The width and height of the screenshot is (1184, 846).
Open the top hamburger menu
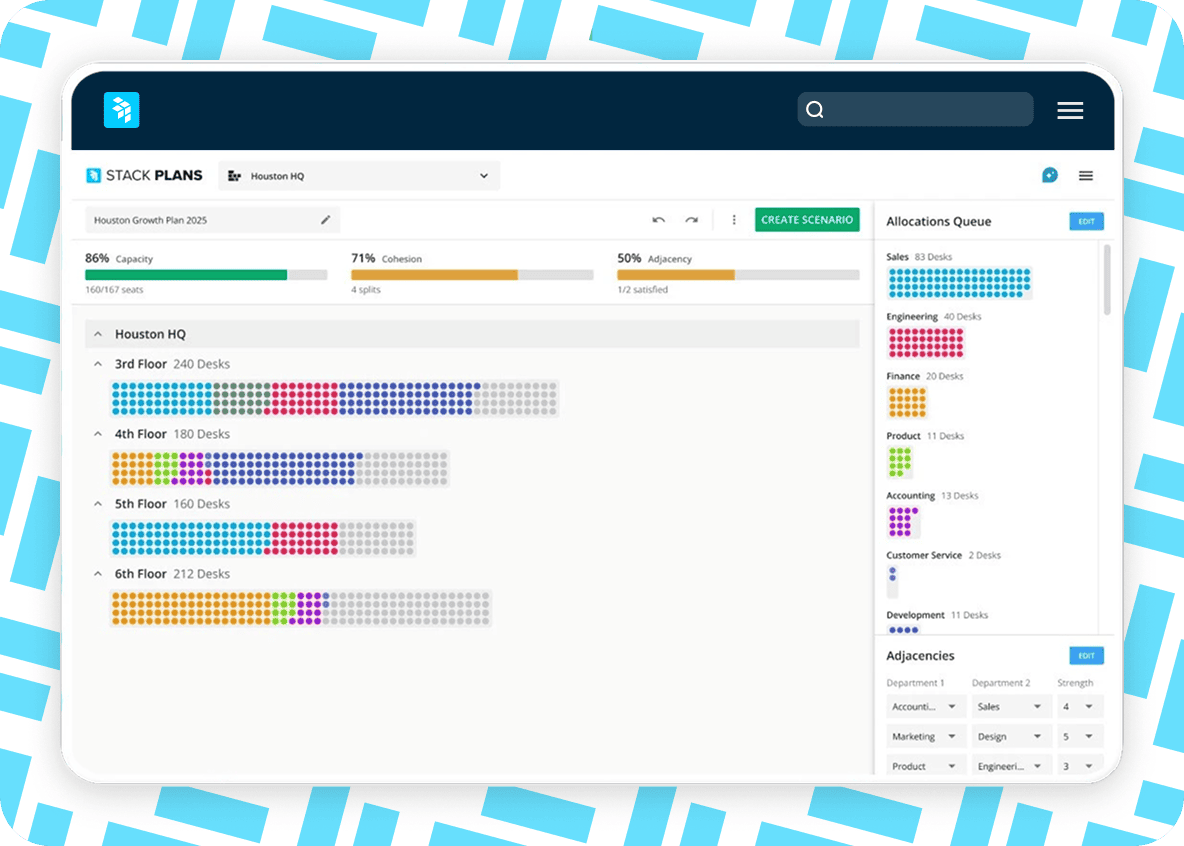[x=1070, y=110]
